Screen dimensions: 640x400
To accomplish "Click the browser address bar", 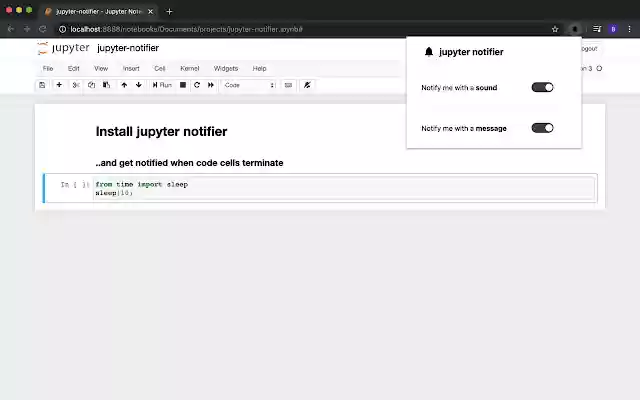I will tap(302, 29).
